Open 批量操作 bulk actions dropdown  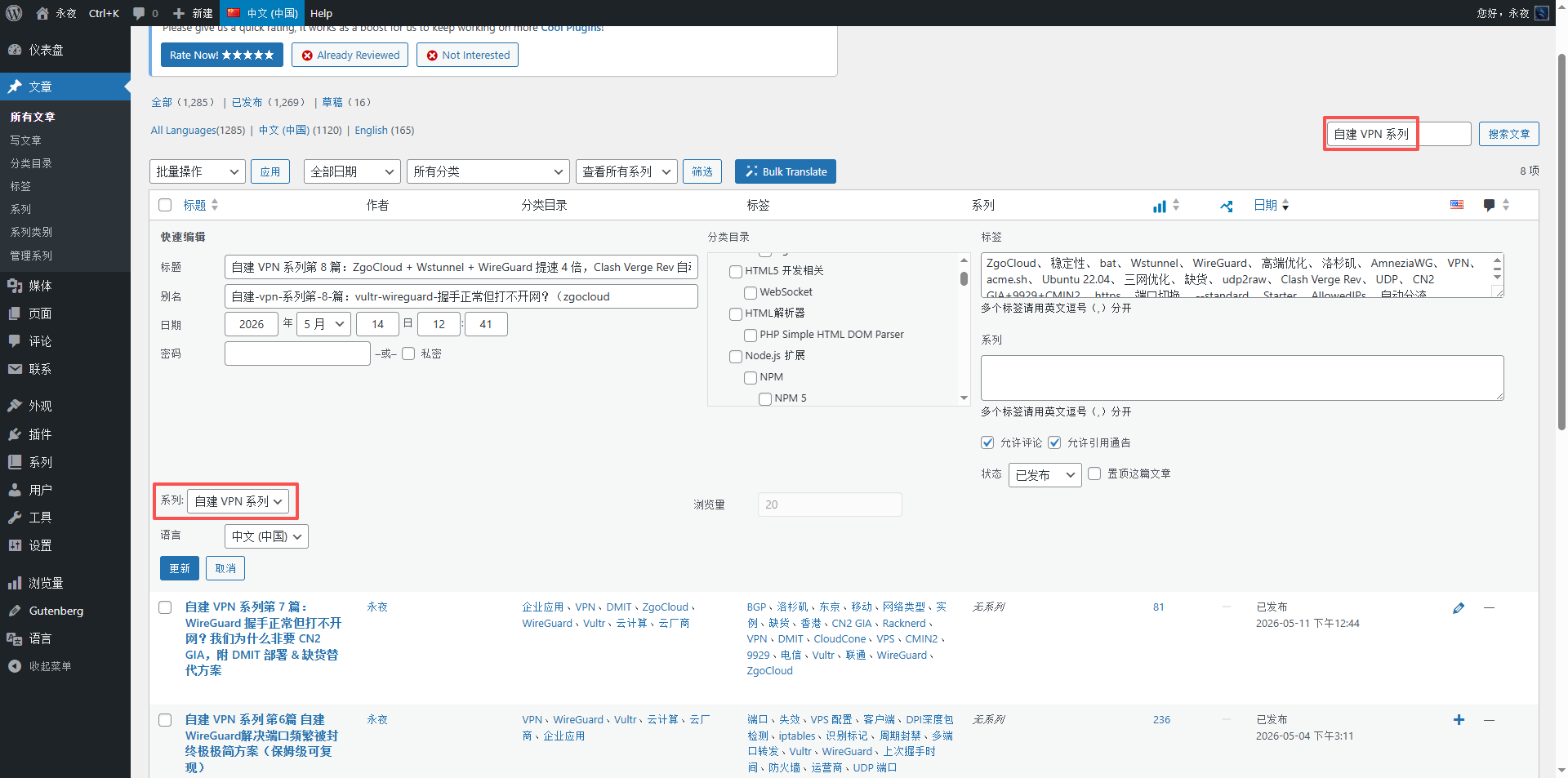(198, 171)
